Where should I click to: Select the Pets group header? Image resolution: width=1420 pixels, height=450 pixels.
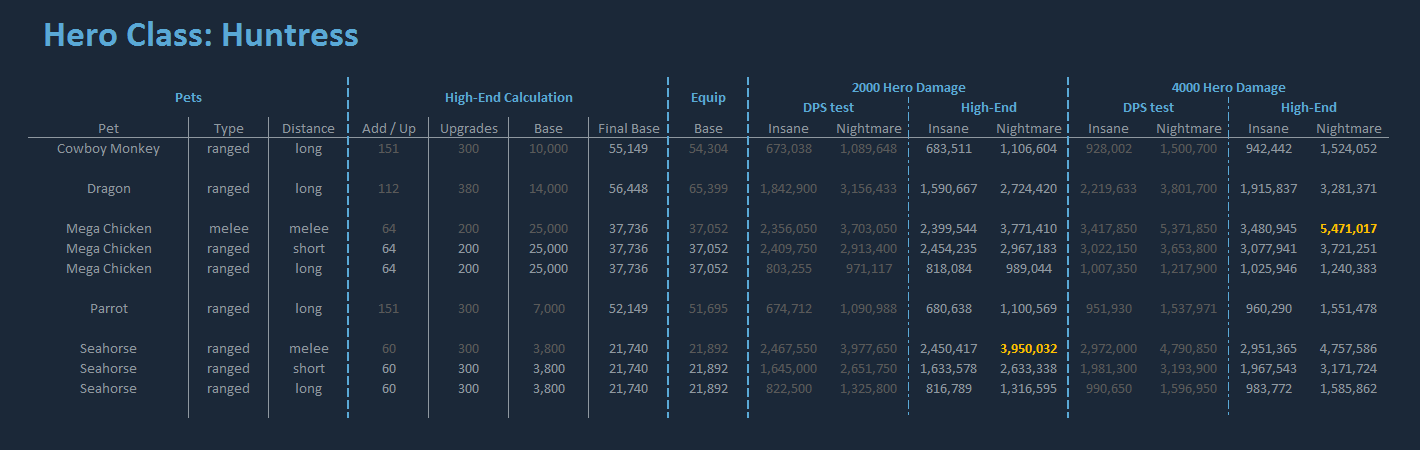[x=188, y=98]
